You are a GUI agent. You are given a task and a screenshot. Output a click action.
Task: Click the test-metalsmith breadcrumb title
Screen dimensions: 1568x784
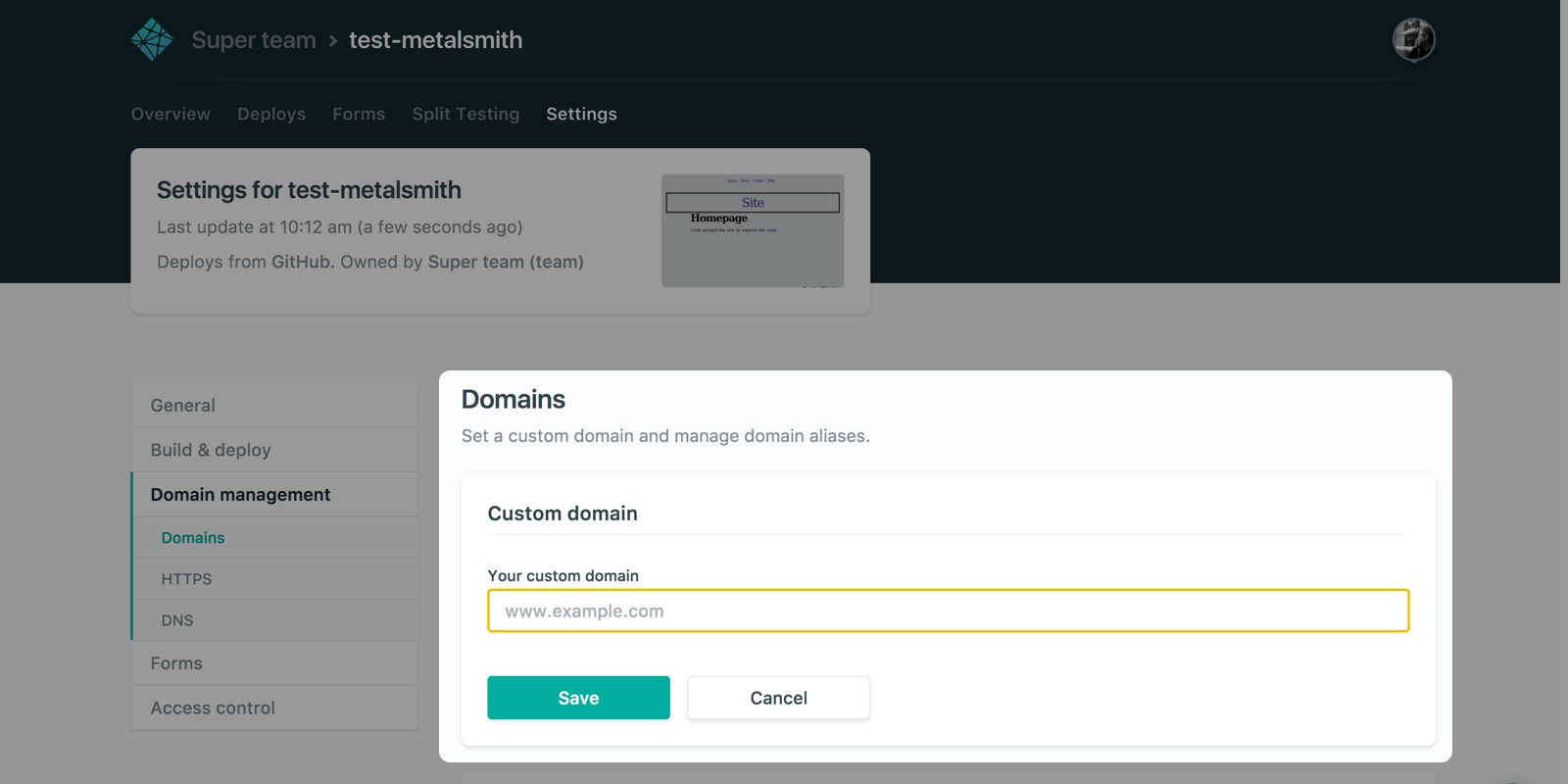coord(435,40)
